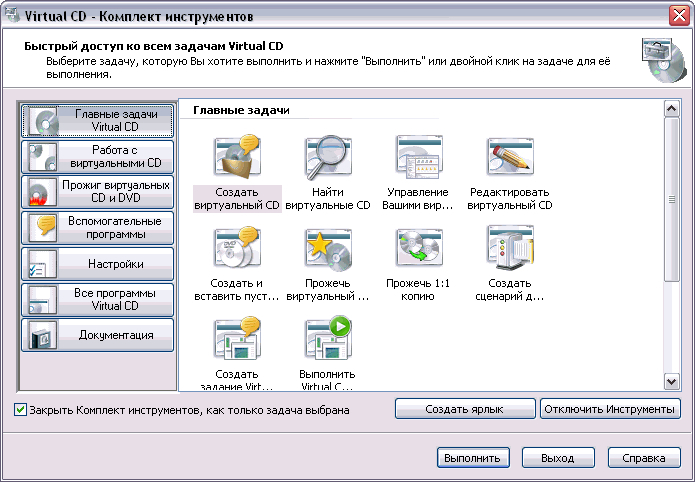The image size is (695, 482).
Task: Click the scrollbar up arrow
Action: point(672,109)
